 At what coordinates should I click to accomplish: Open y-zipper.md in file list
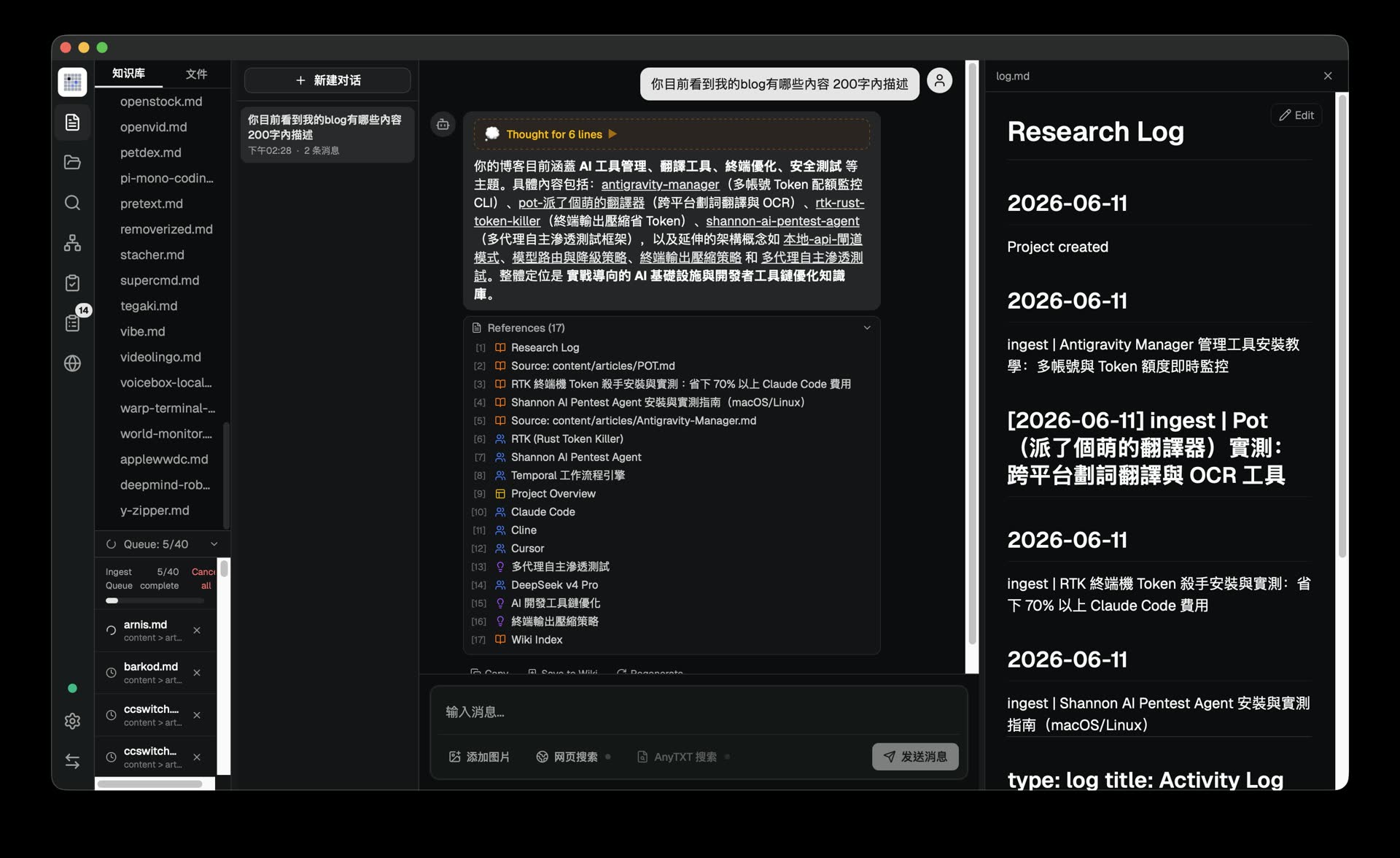click(x=155, y=510)
